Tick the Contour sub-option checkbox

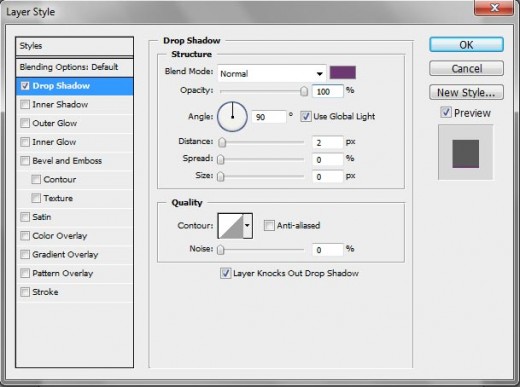[x=36, y=179]
